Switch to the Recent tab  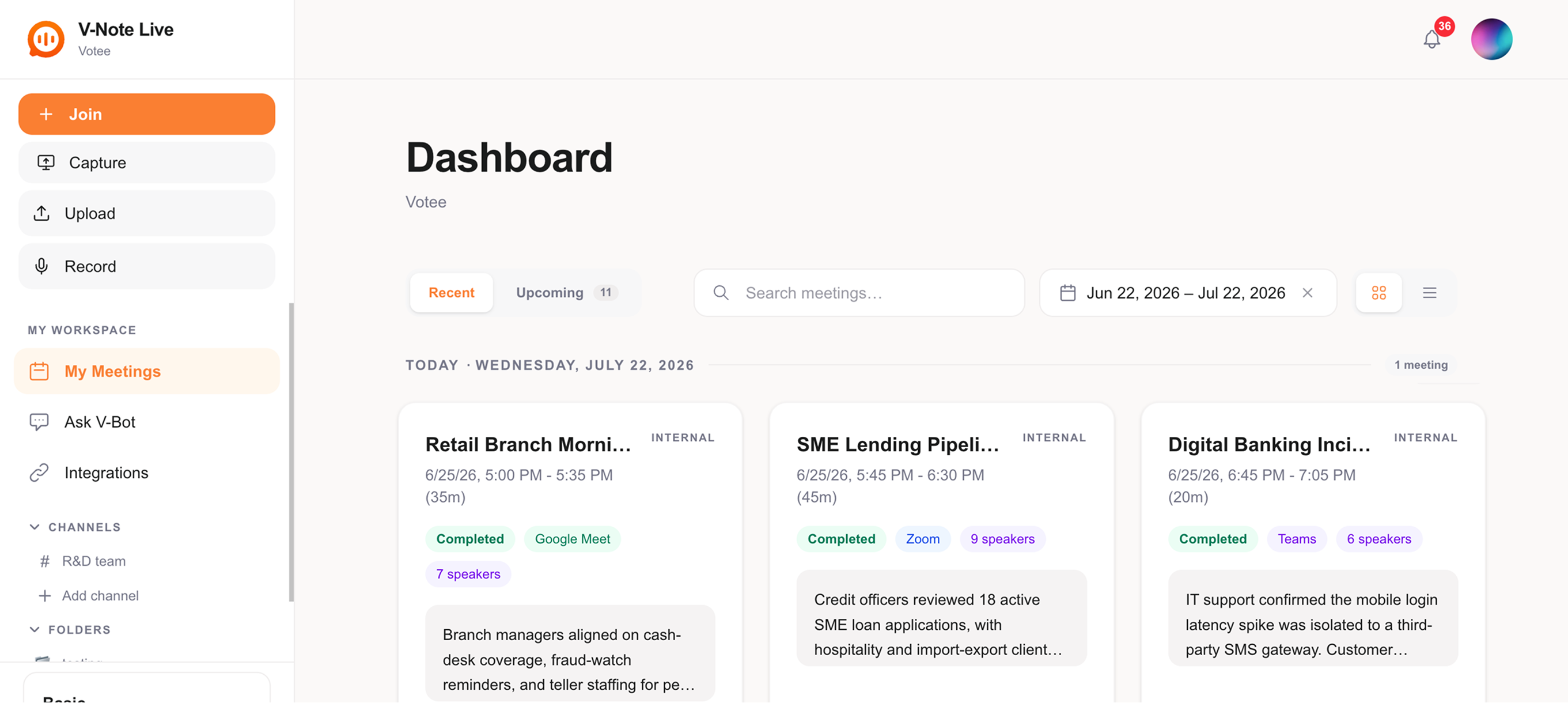tap(451, 293)
